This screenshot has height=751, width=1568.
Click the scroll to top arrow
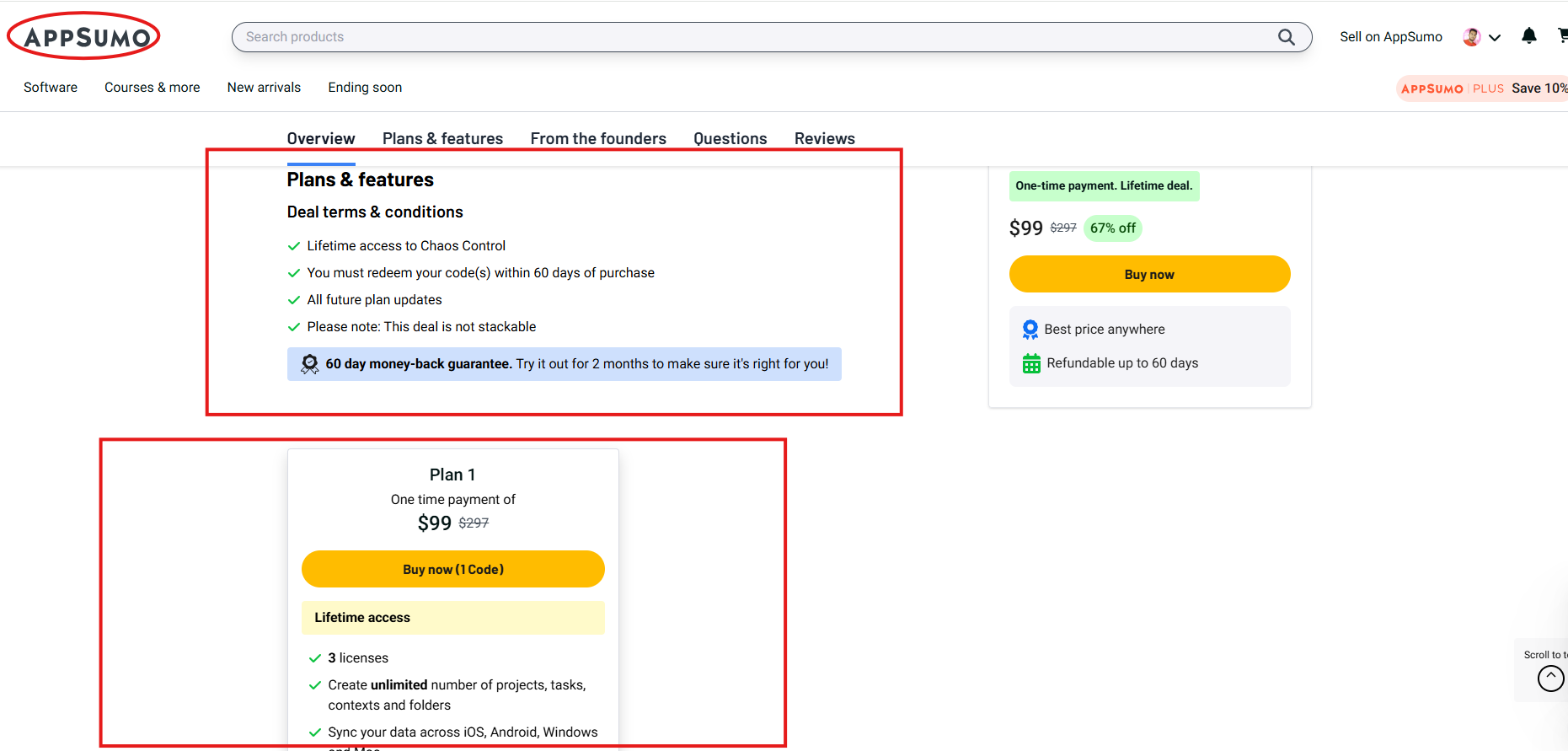pos(1550,678)
